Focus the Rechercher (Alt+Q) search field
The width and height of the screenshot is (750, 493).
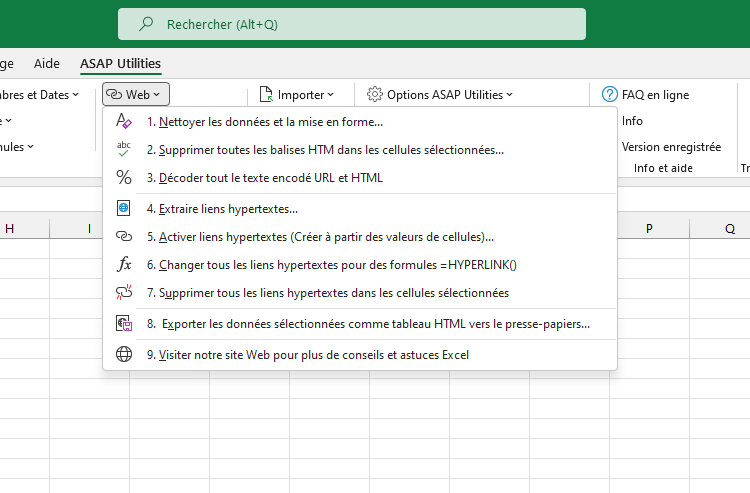click(x=352, y=24)
